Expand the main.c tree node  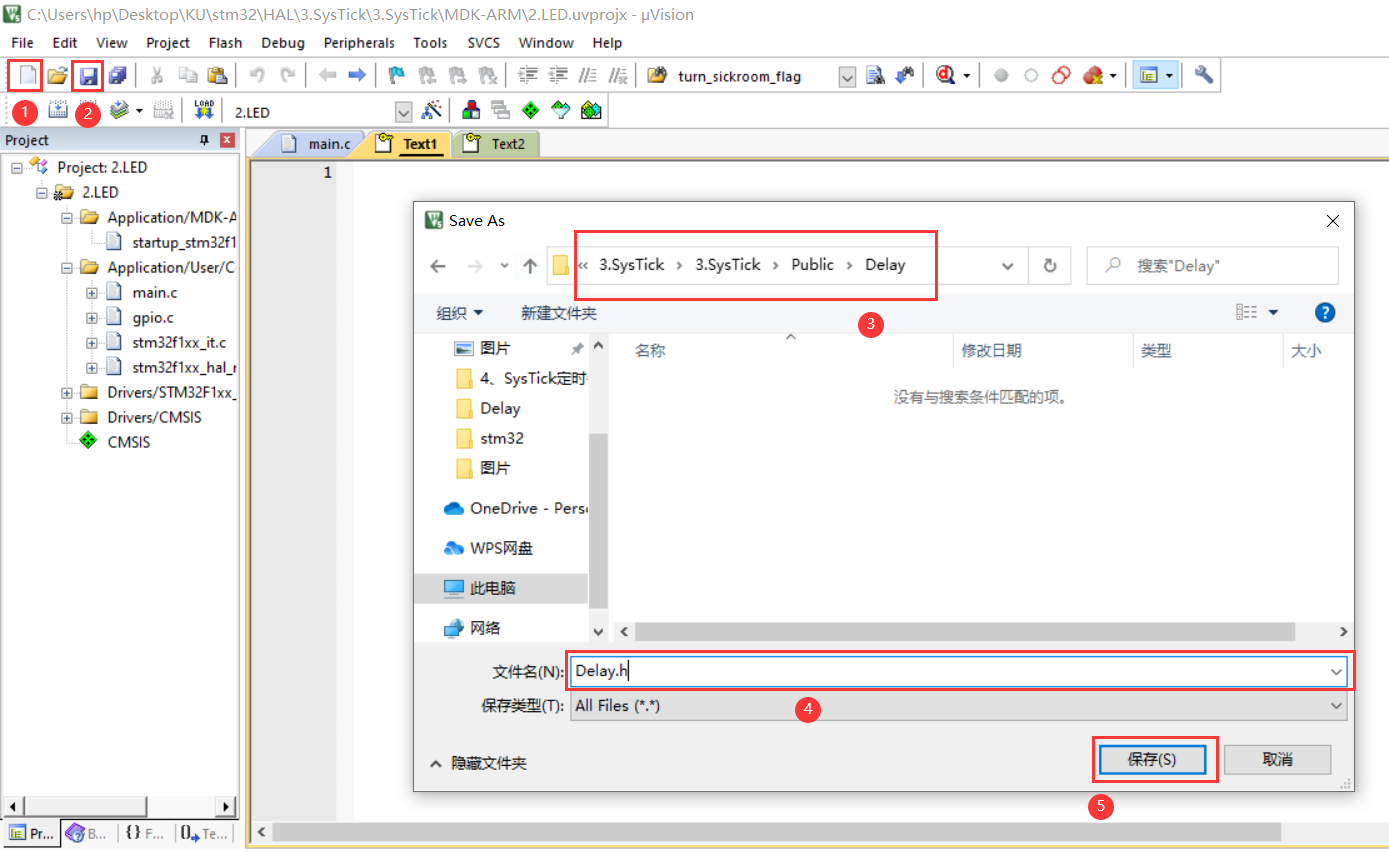tap(92, 293)
